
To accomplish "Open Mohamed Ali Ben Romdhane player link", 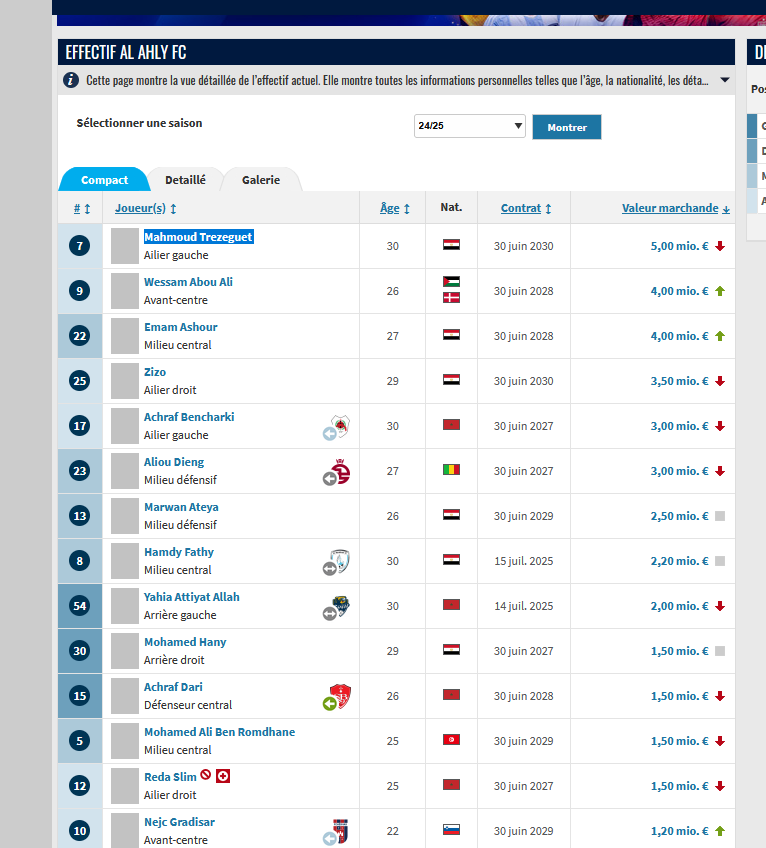I will click(220, 732).
